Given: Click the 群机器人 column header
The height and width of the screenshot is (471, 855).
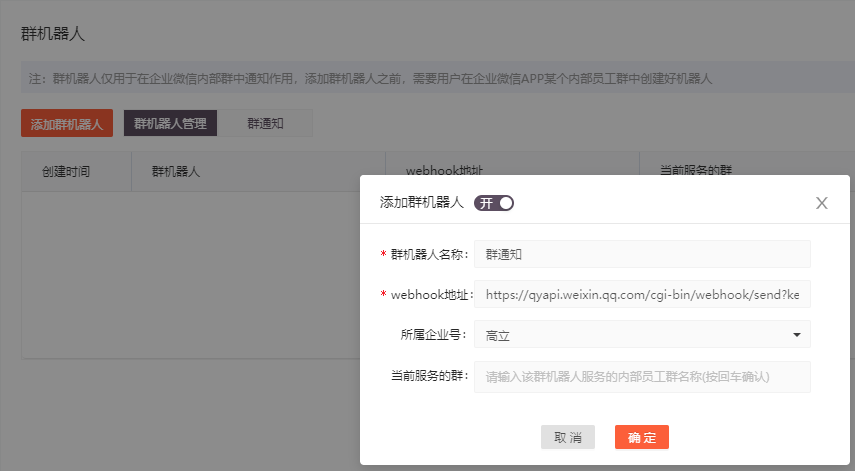Looking at the screenshot, I should pos(176,172).
